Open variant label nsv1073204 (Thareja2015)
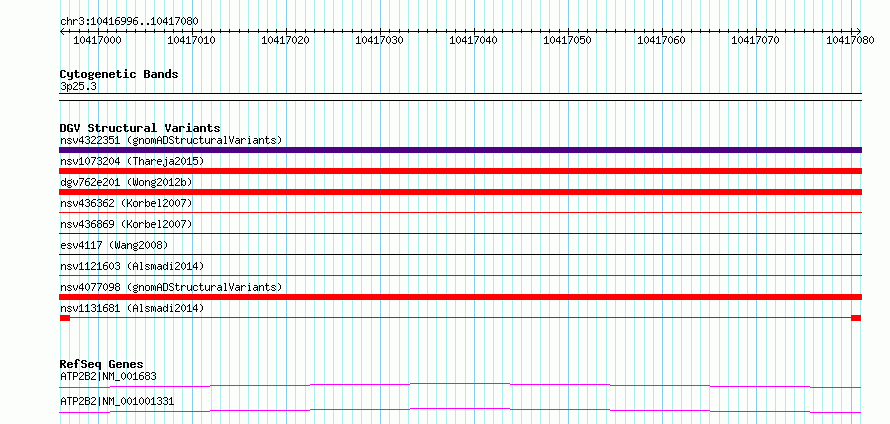The image size is (890, 424). coord(132,161)
